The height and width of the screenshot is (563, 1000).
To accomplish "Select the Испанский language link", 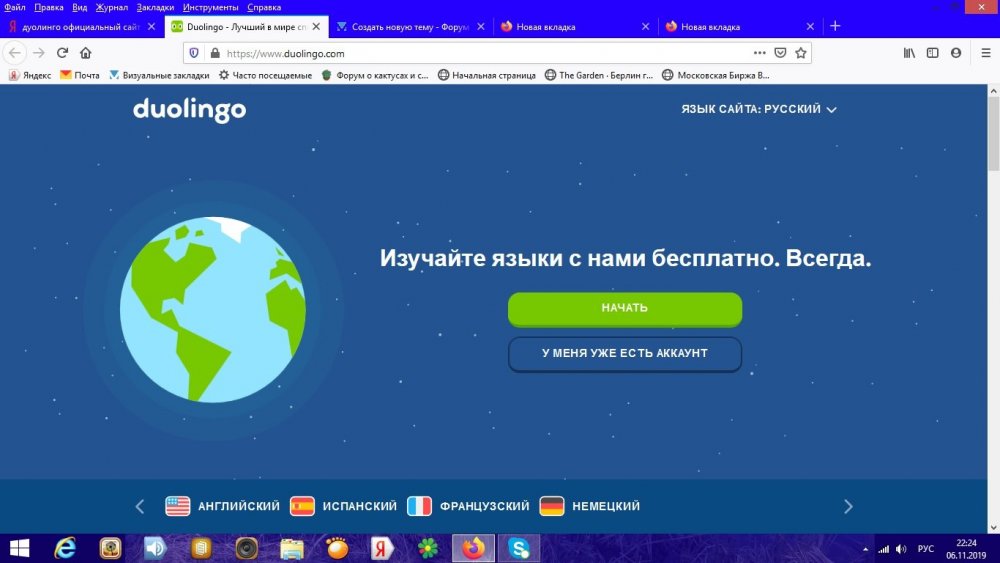I will click(343, 506).
